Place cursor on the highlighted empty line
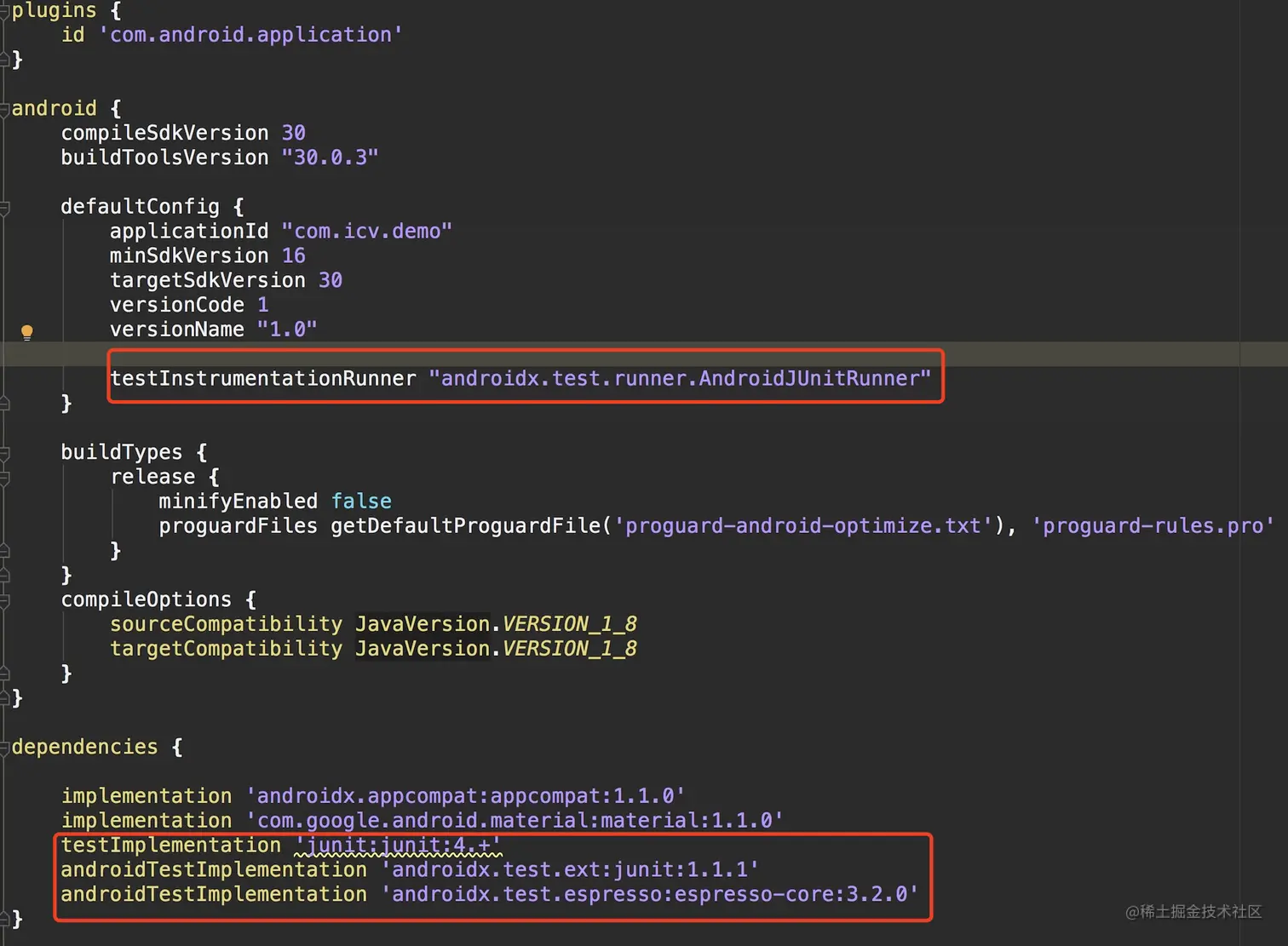The width and height of the screenshot is (1288, 946). (x=644, y=354)
